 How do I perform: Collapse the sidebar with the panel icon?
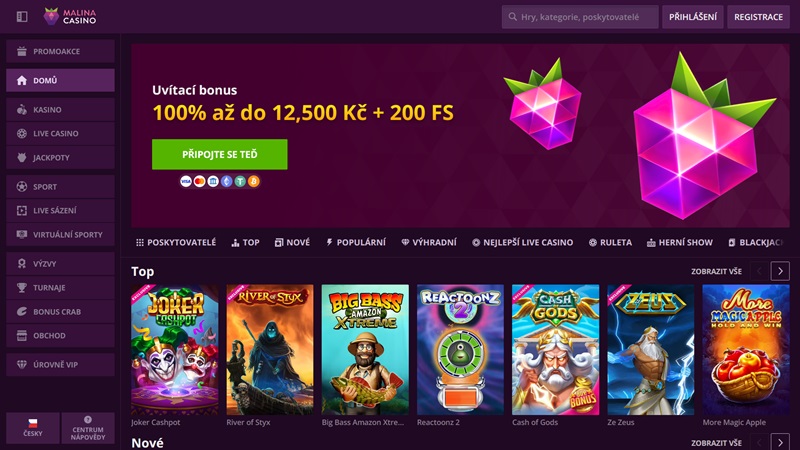(22, 17)
